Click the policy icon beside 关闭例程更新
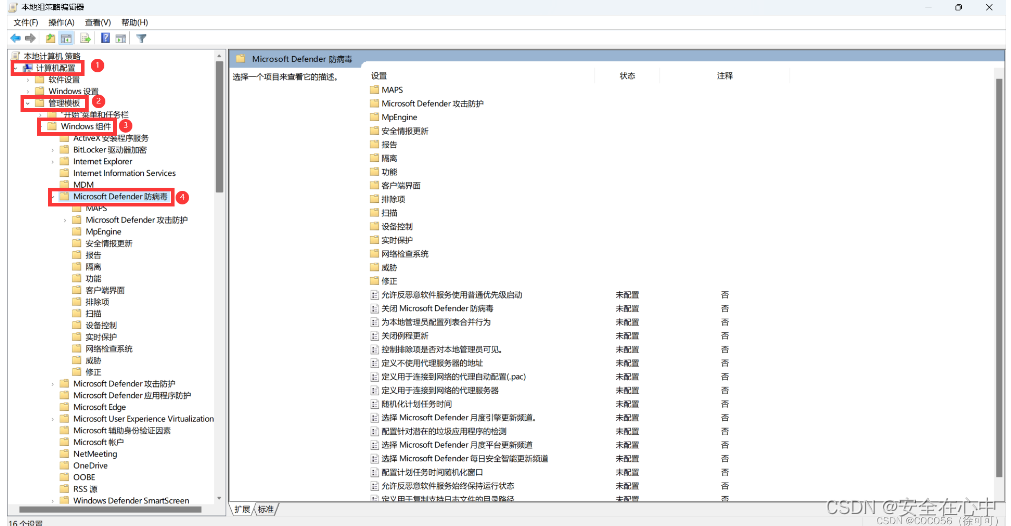The height and width of the screenshot is (526, 1011). coord(375,336)
